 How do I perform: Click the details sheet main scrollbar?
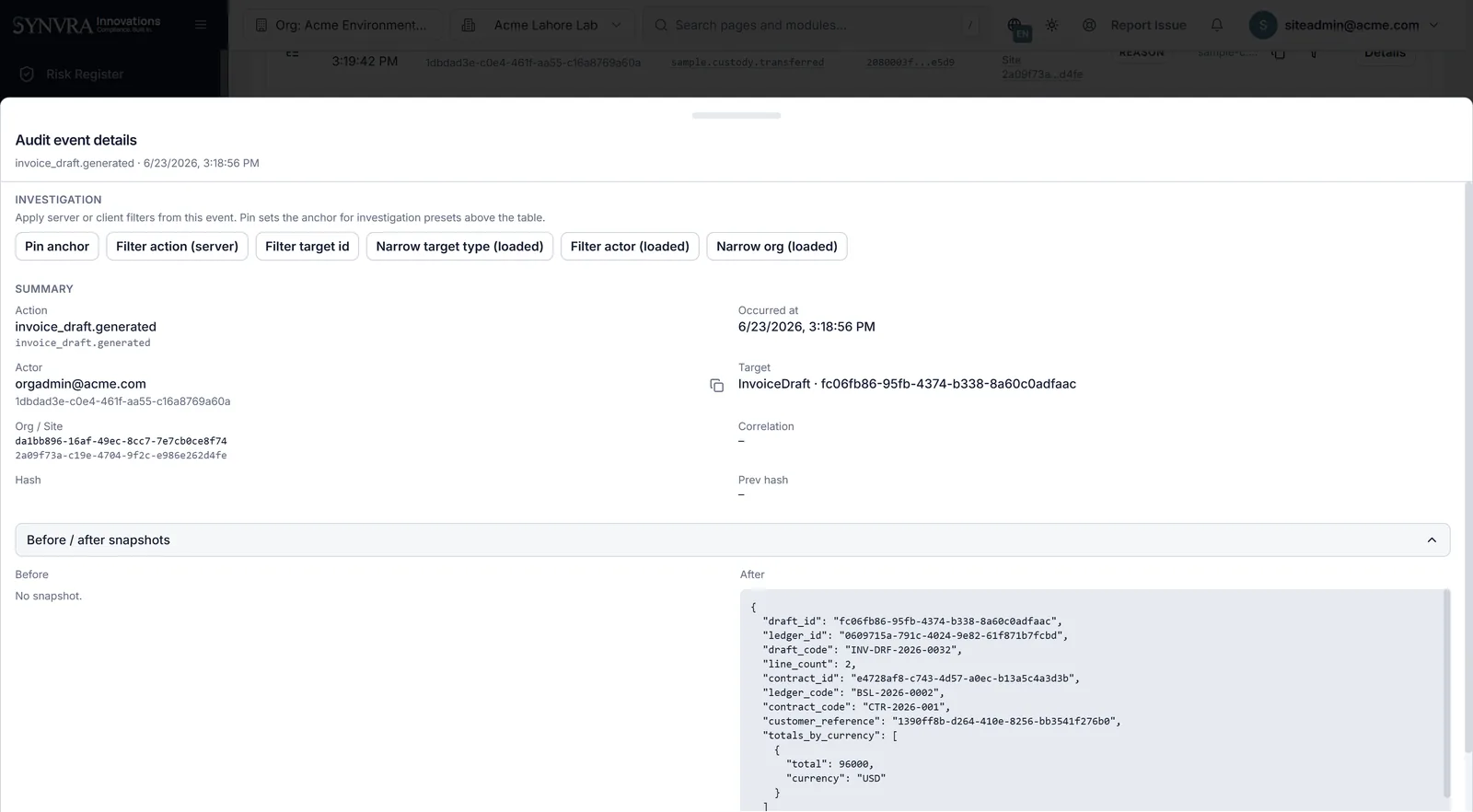pyautogui.click(x=1468, y=468)
